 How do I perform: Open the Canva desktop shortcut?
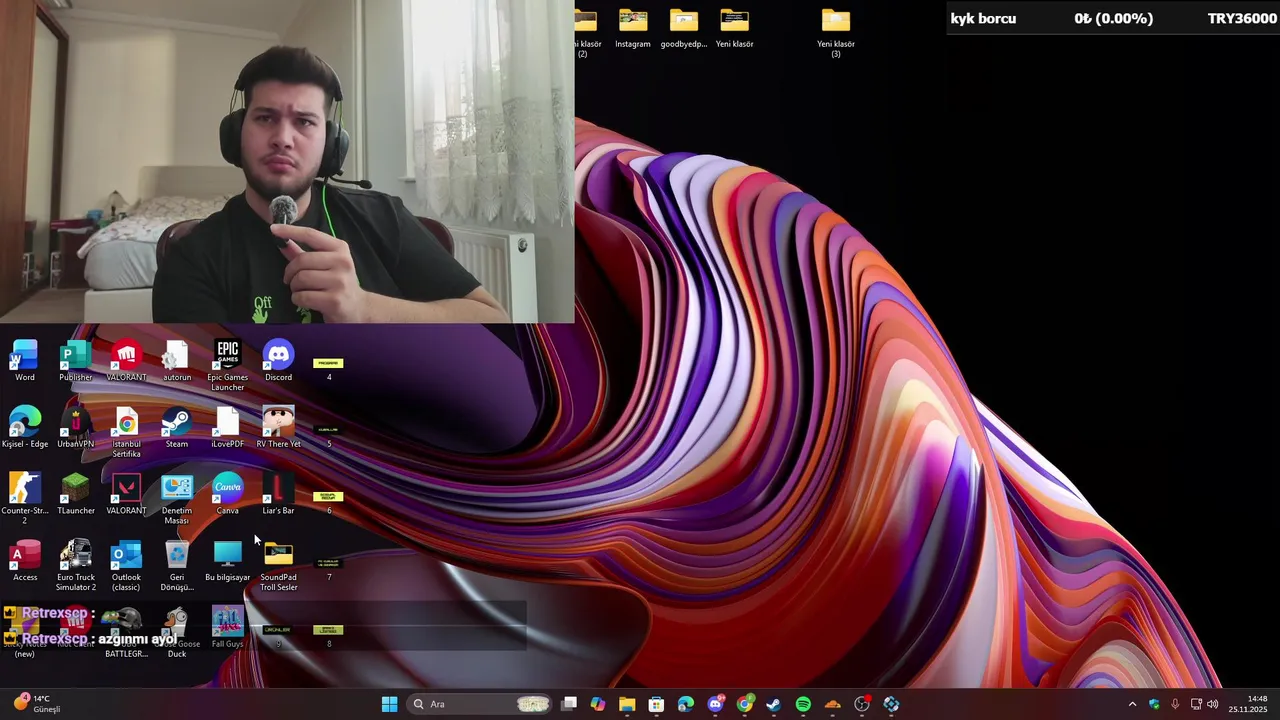228,494
